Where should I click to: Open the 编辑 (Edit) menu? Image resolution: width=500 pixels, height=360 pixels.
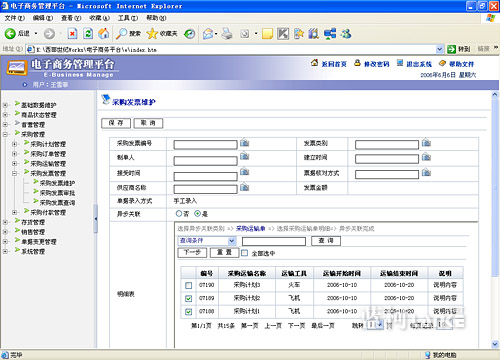[43, 18]
